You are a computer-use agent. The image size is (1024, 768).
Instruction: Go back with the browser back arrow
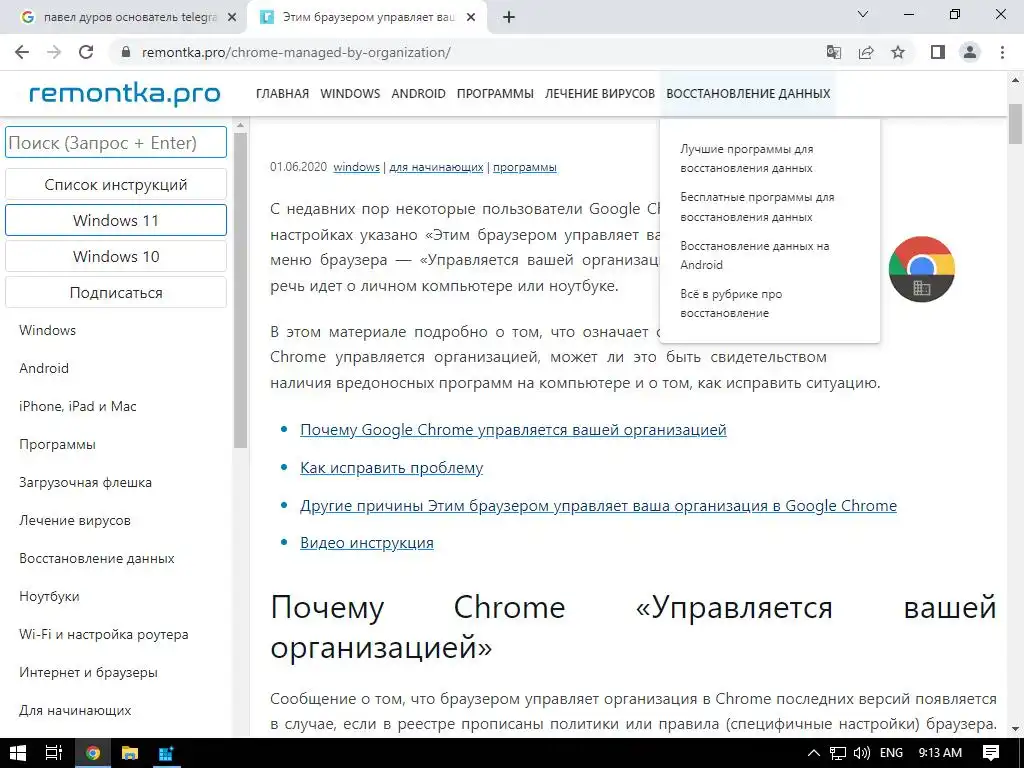tap(22, 52)
